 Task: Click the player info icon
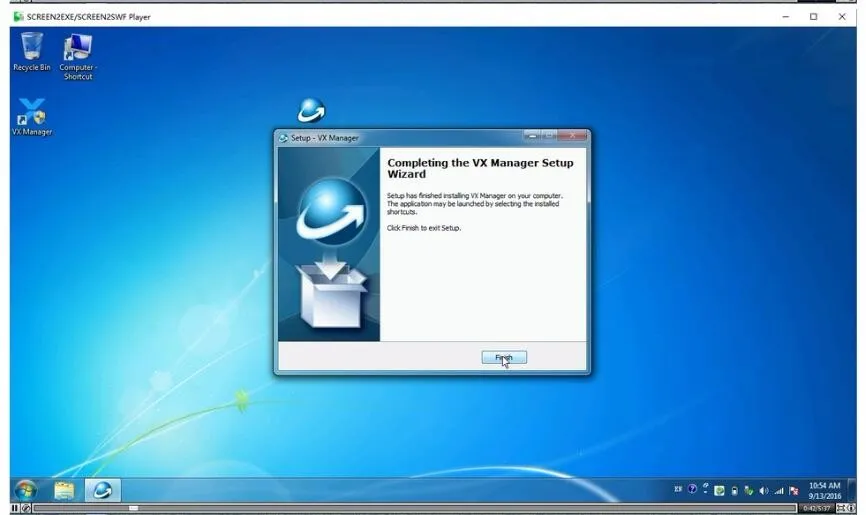tap(851, 508)
